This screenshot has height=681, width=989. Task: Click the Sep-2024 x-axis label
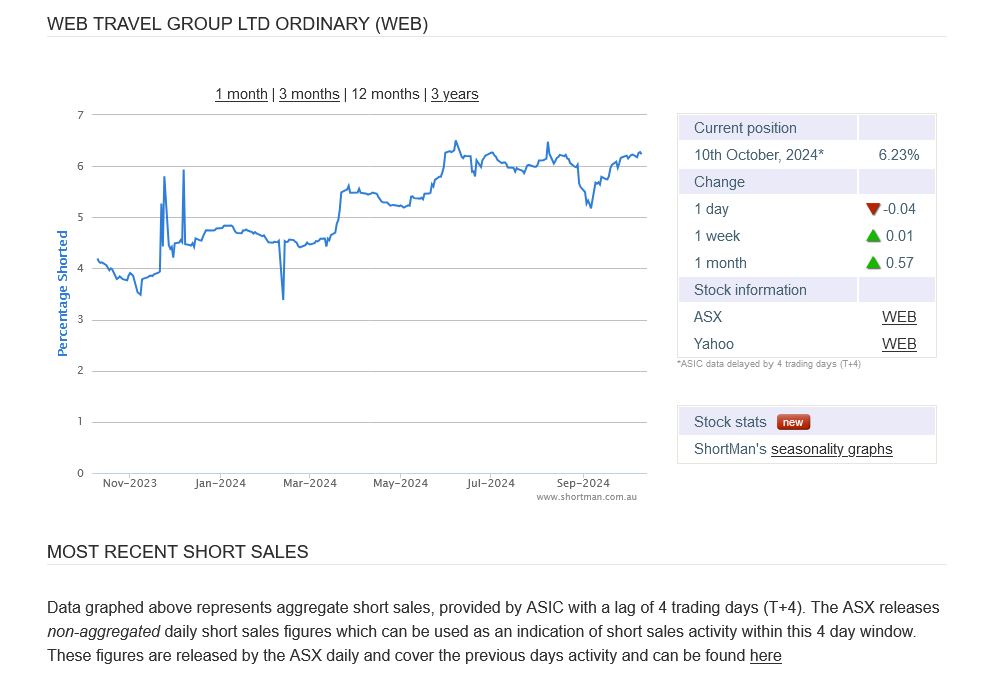pyautogui.click(x=583, y=483)
